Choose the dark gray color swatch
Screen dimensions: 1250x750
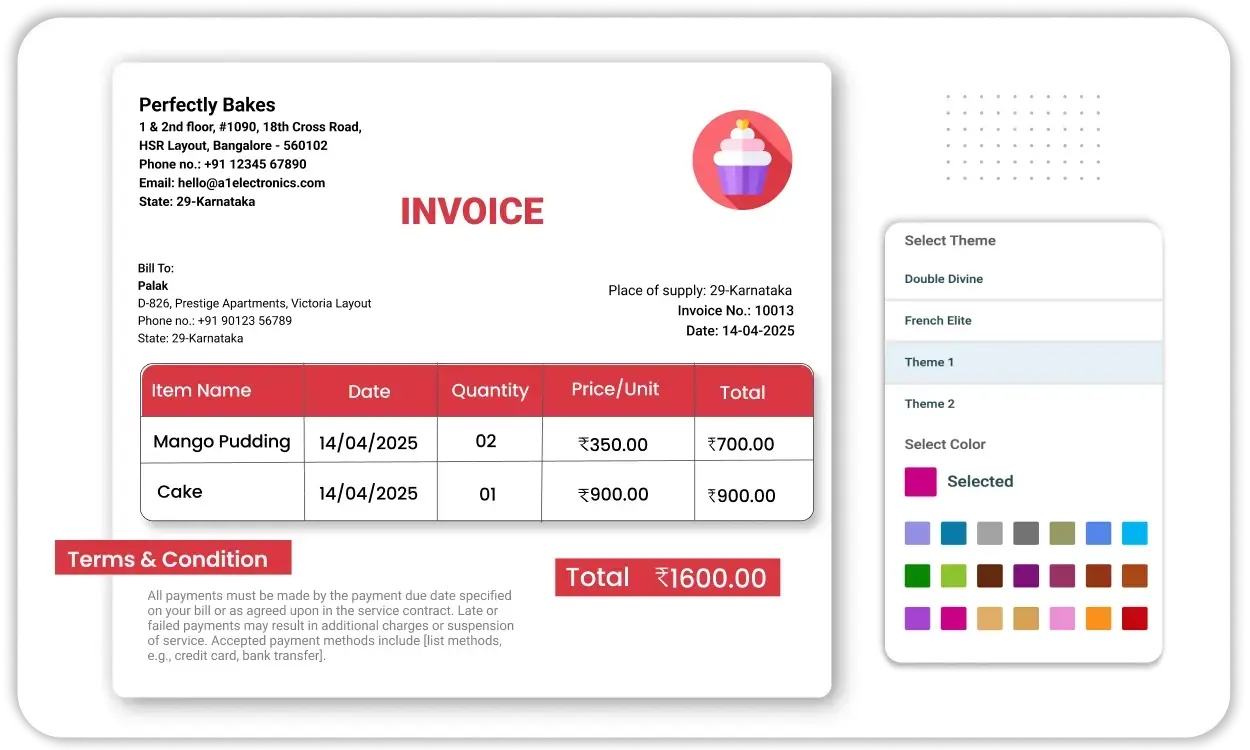(x=1026, y=533)
